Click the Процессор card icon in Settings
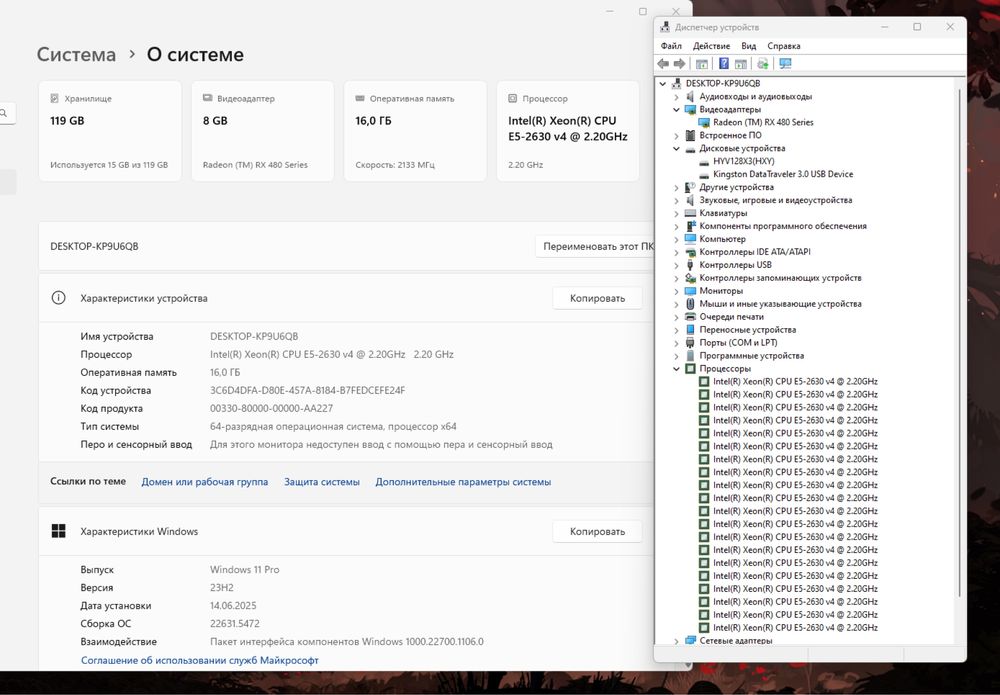1000x695 pixels. point(512,98)
